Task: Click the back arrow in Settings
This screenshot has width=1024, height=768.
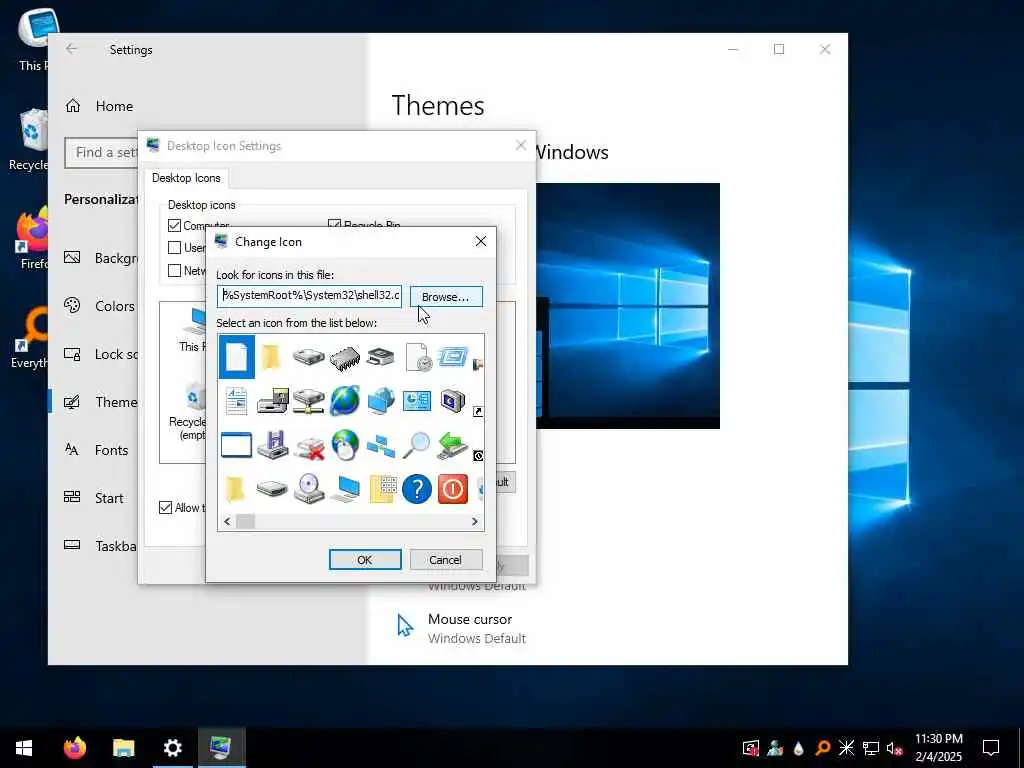Action: 71,49
